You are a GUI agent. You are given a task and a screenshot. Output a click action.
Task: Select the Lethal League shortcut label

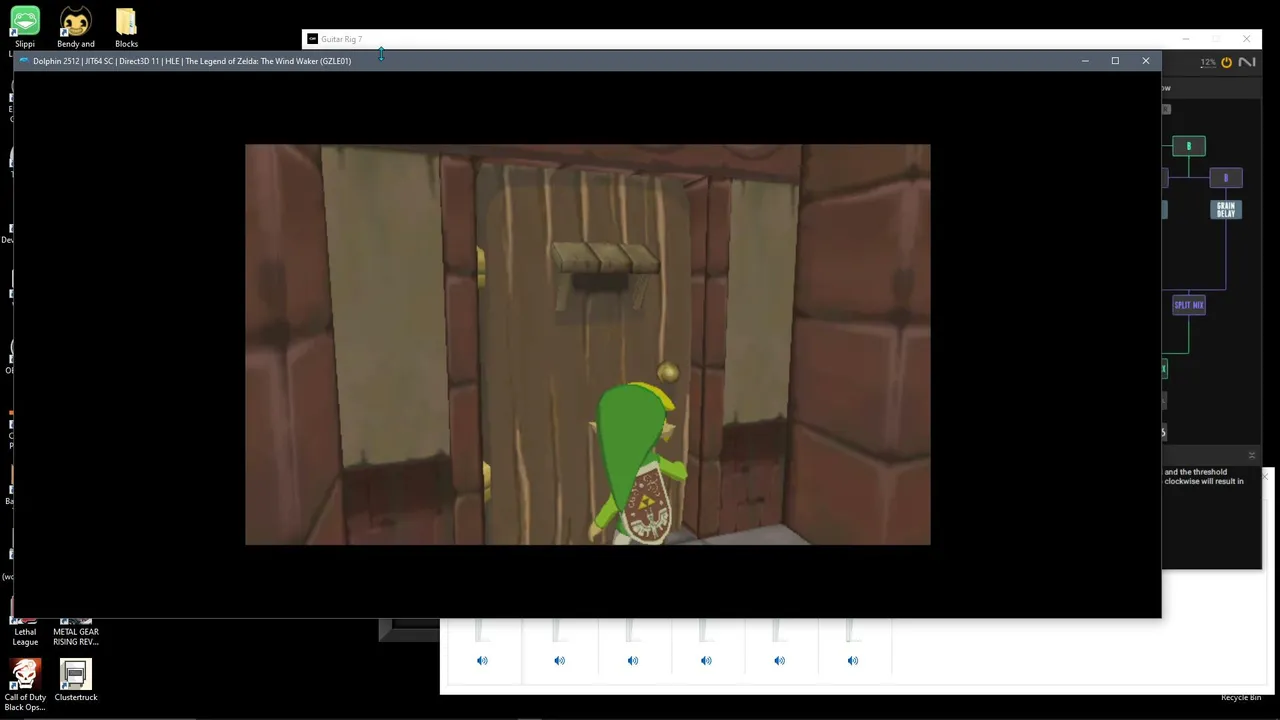[25, 637]
